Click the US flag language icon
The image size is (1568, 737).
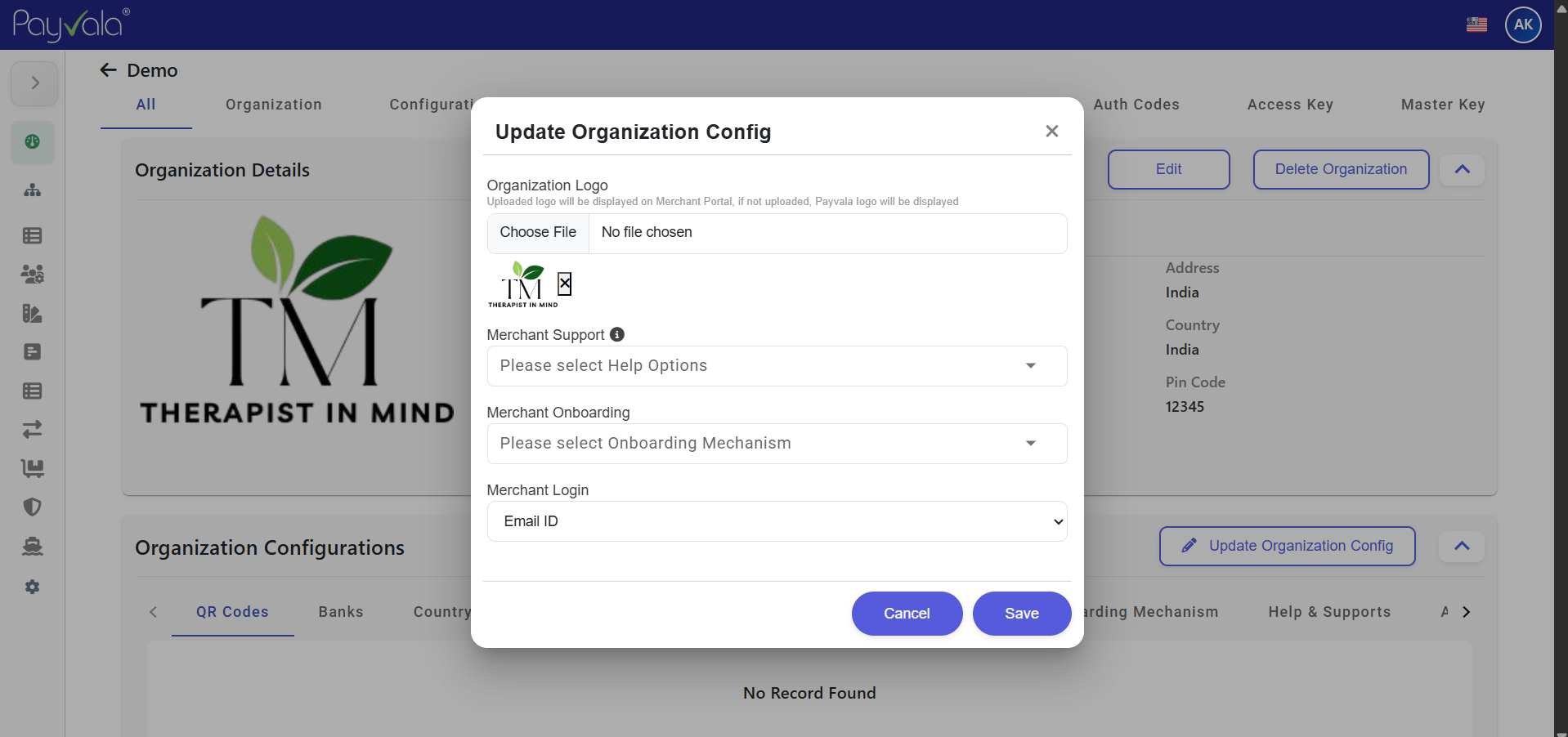1476,25
